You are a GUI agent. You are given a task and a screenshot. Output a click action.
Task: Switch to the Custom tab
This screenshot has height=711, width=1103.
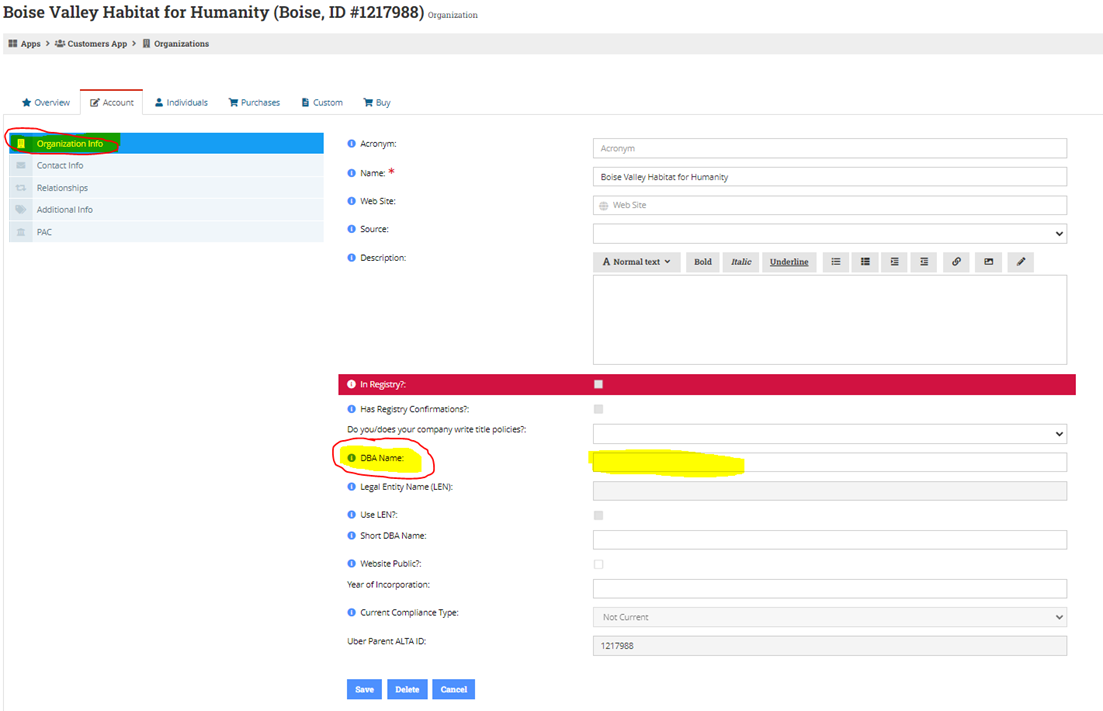coord(322,103)
